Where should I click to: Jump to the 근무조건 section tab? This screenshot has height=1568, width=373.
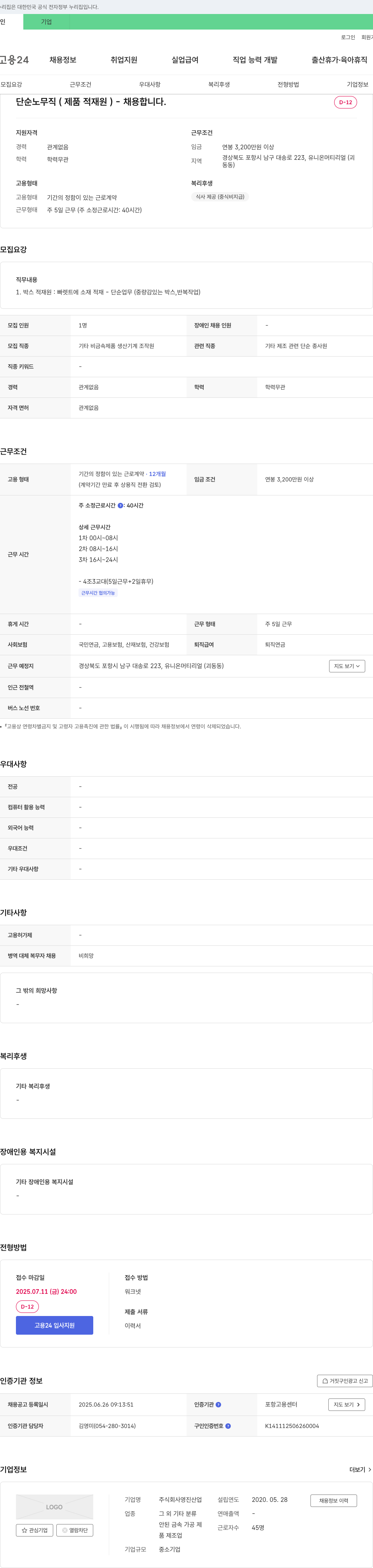tap(80, 85)
